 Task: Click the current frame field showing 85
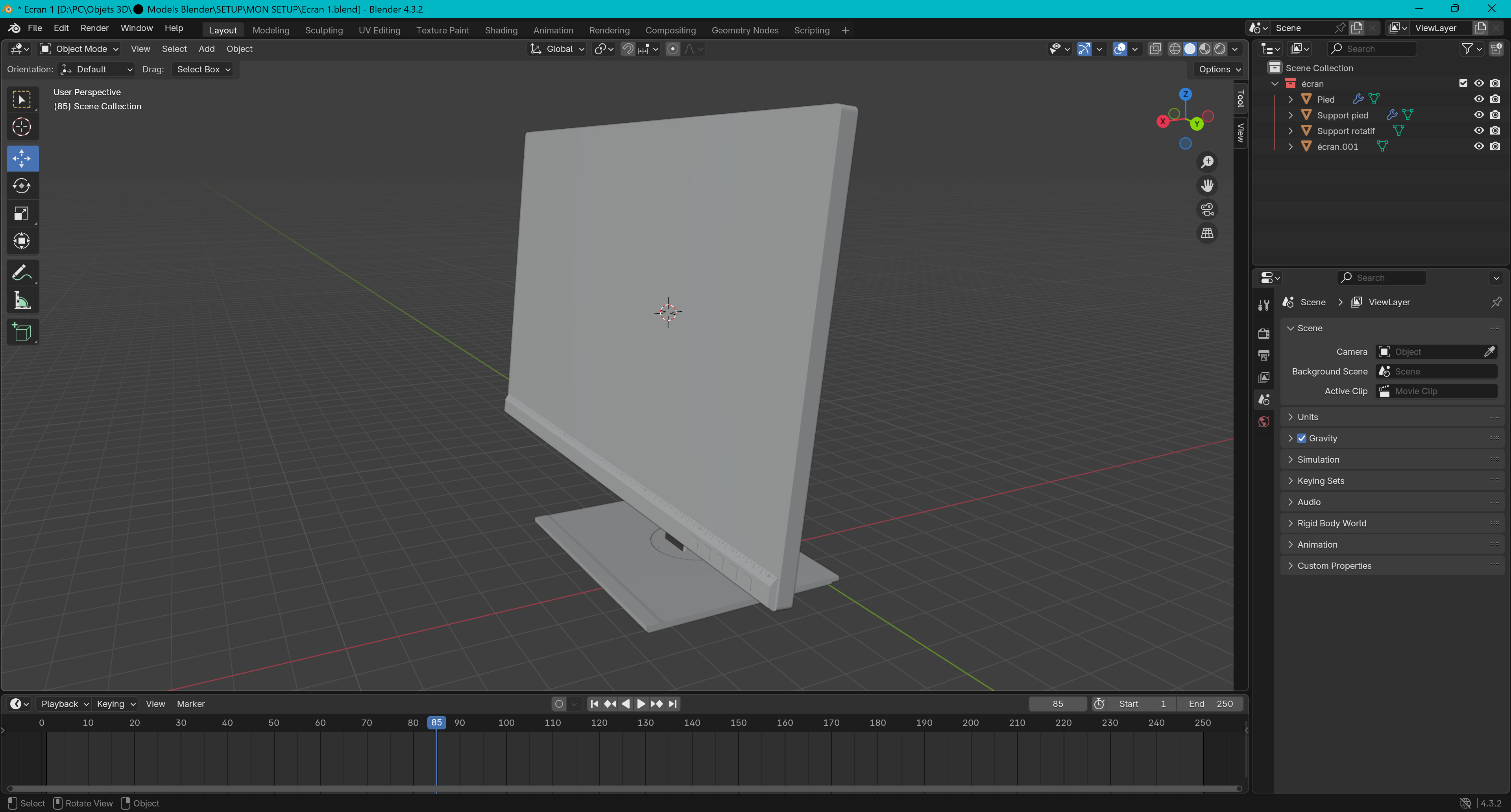tap(1058, 703)
